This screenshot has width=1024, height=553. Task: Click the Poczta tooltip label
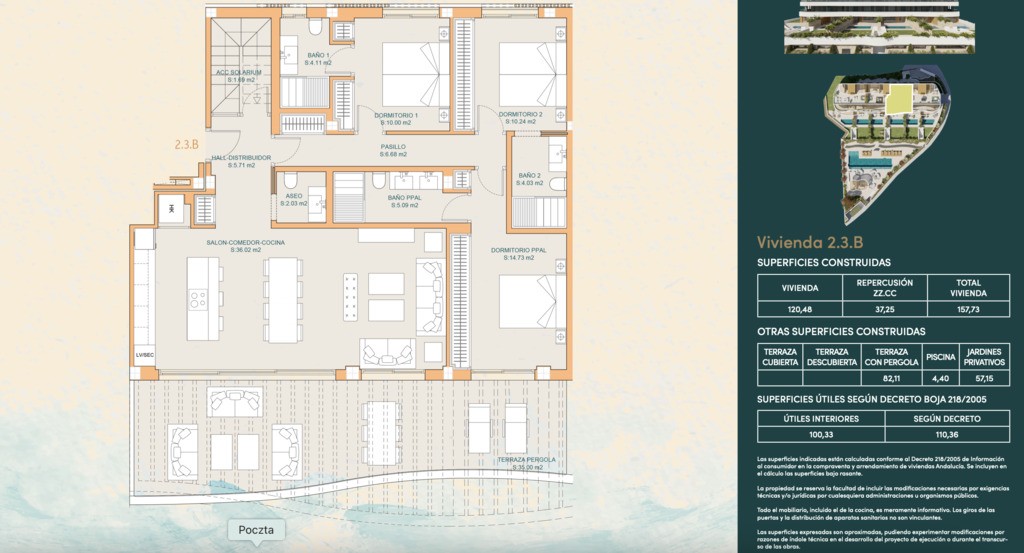point(257,530)
